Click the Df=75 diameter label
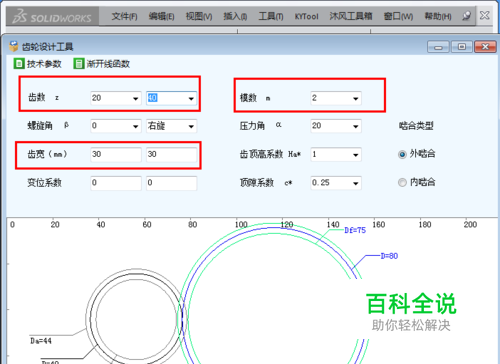The image size is (500, 364). (x=355, y=230)
